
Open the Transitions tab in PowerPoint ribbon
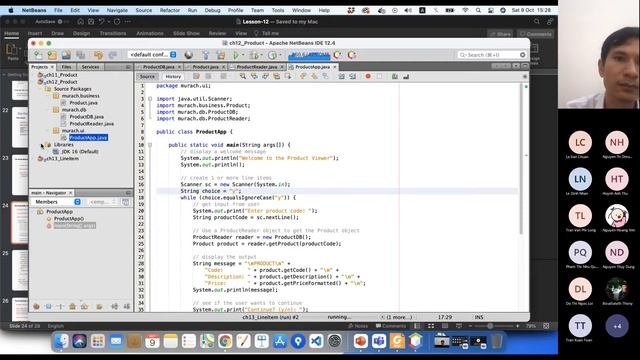(113, 33)
